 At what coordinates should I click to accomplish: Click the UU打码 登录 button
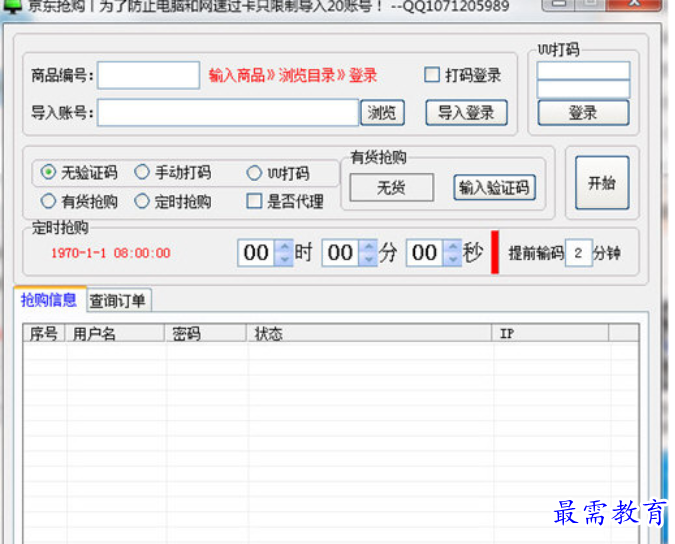(583, 113)
